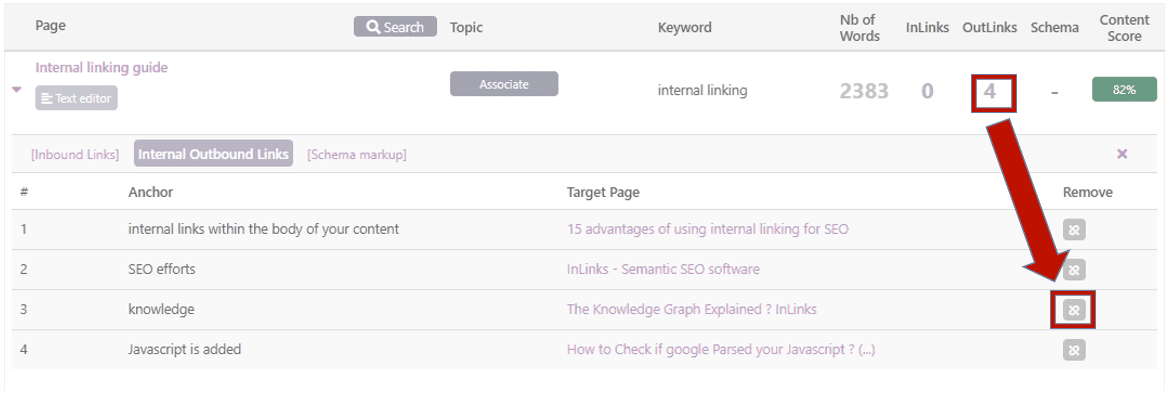Click the 'knowledge' anchor text
Screen dimensions: 1168x399
tap(161, 309)
